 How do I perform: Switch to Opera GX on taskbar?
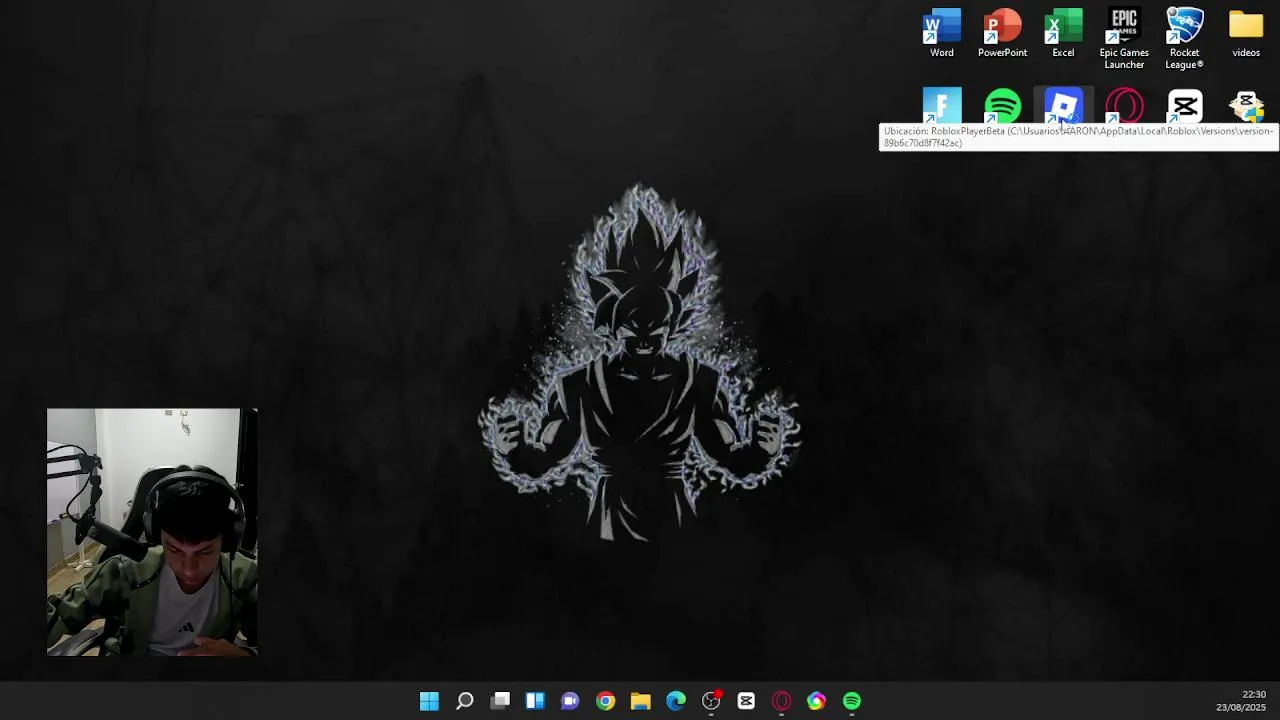click(x=781, y=701)
